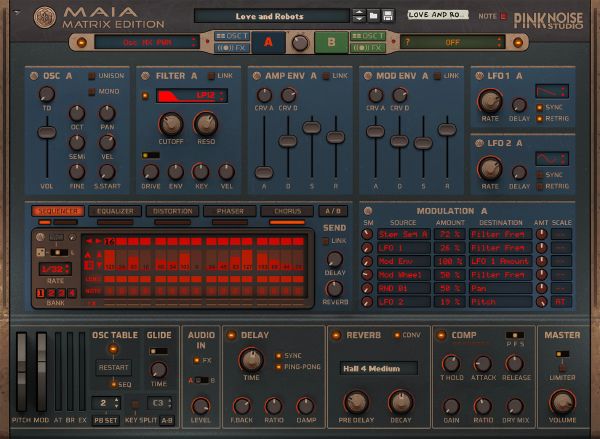The image size is (600, 439).
Task: Switch to the DISTORTION tab
Action: (172, 211)
